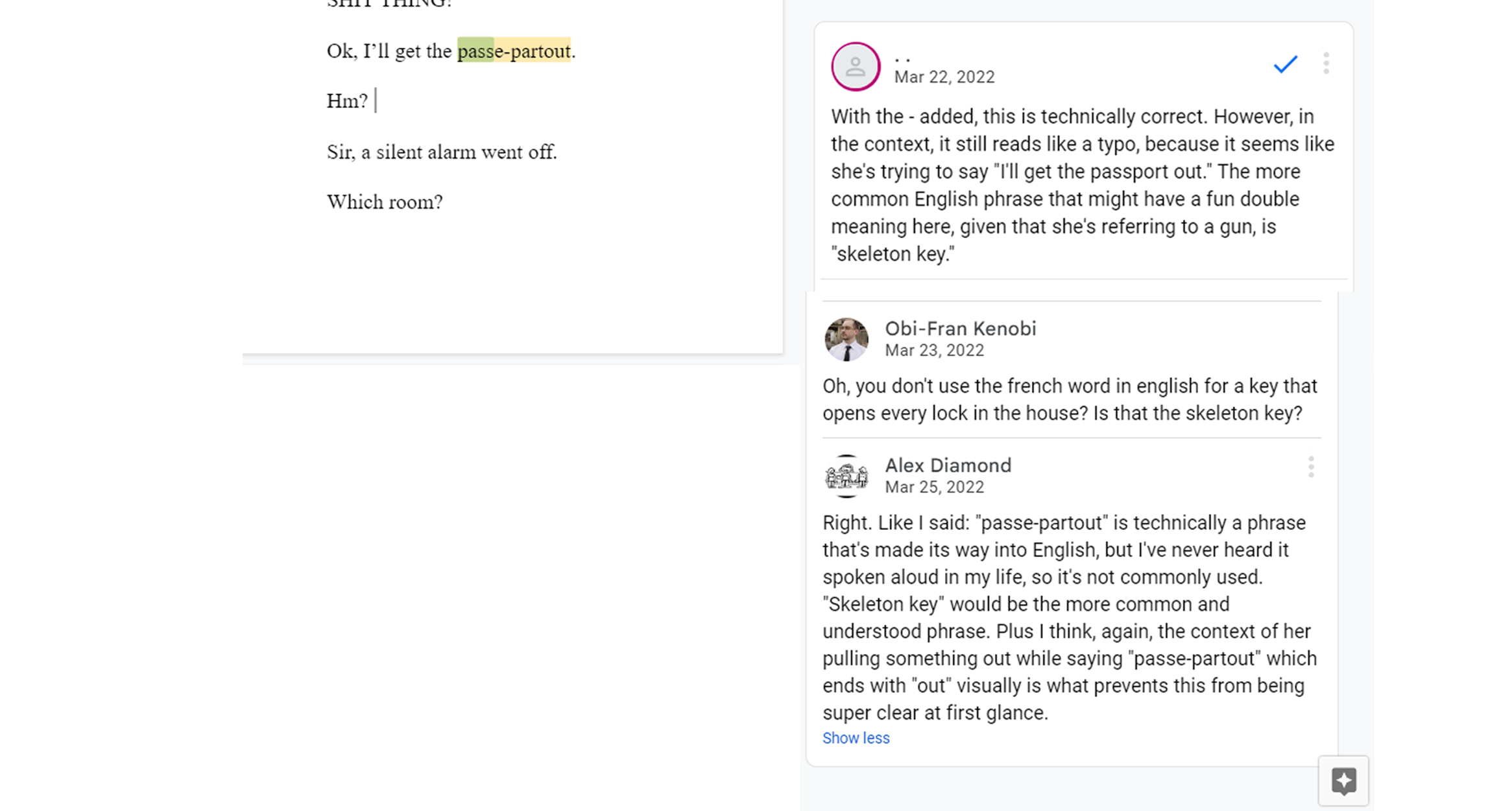Click the line reading Which room?
1512x811 pixels.
tap(385, 202)
